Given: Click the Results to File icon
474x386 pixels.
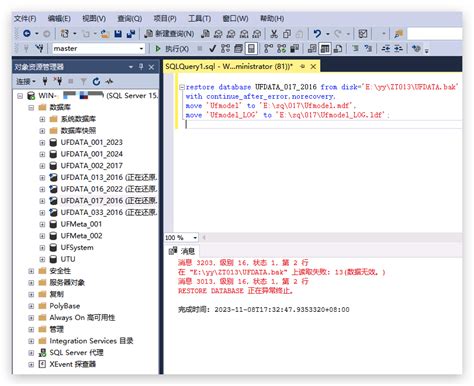Looking at the screenshot, I should click(338, 49).
